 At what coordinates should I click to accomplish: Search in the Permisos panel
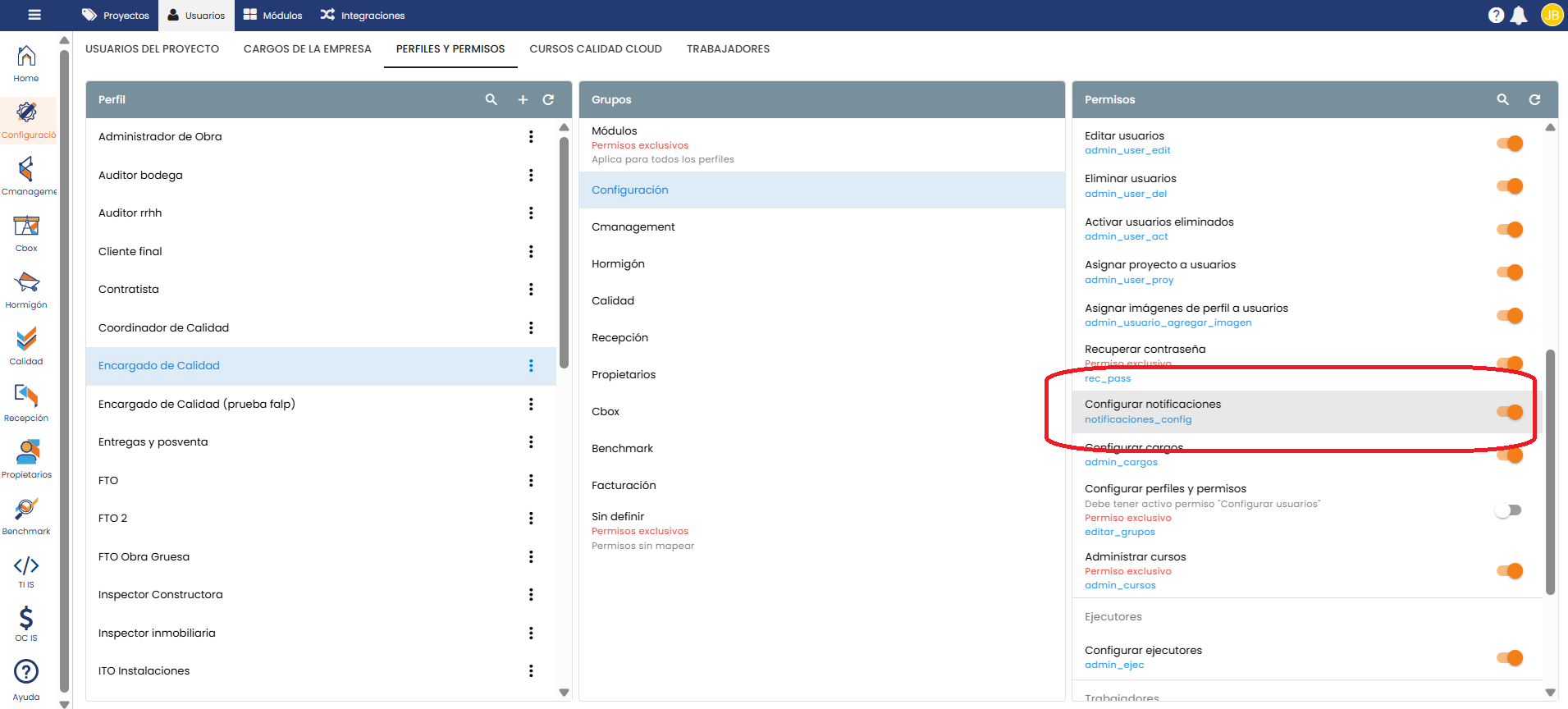click(x=1503, y=99)
